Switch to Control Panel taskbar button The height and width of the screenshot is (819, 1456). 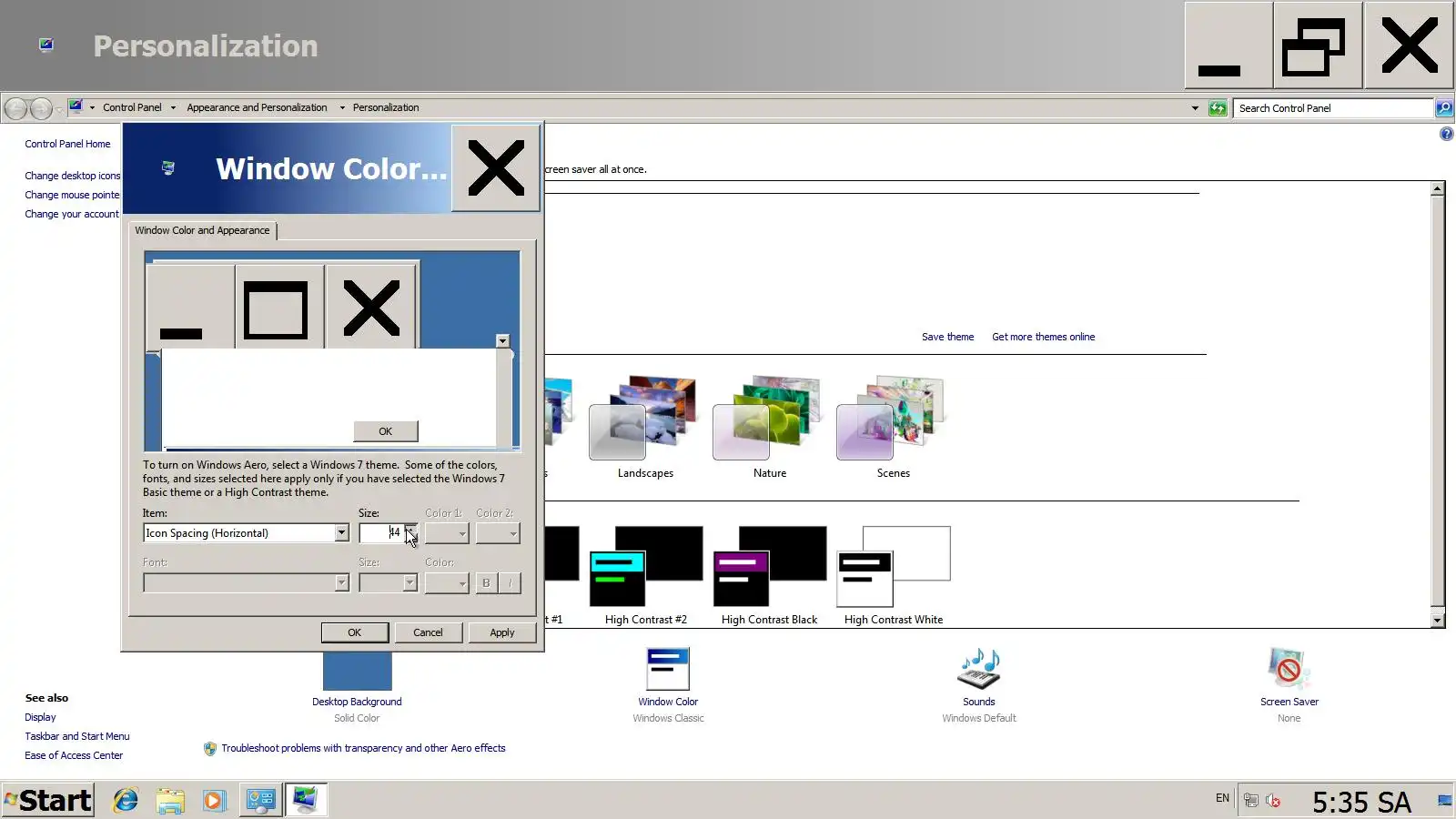(260, 800)
